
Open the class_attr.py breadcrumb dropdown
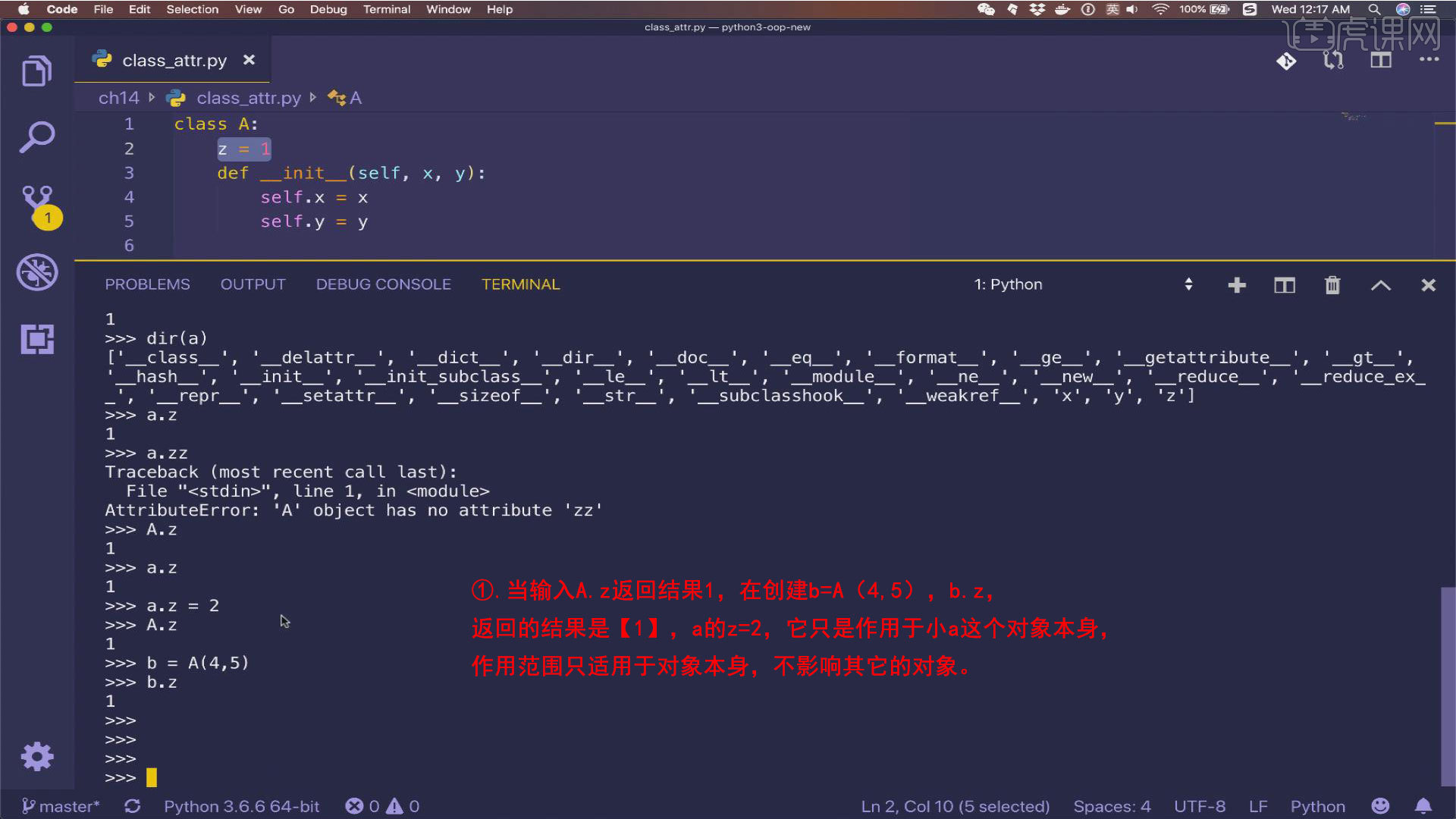pyautogui.click(x=249, y=98)
